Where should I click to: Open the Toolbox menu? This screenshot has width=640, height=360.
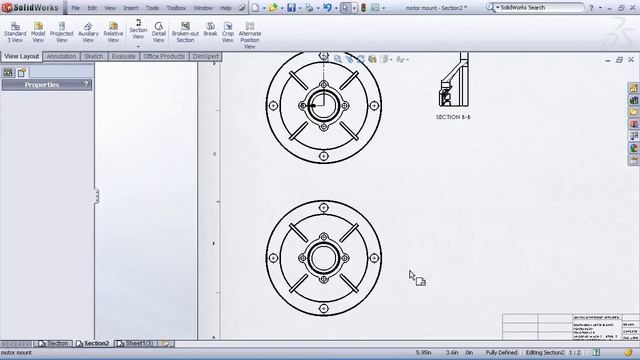(x=176, y=8)
